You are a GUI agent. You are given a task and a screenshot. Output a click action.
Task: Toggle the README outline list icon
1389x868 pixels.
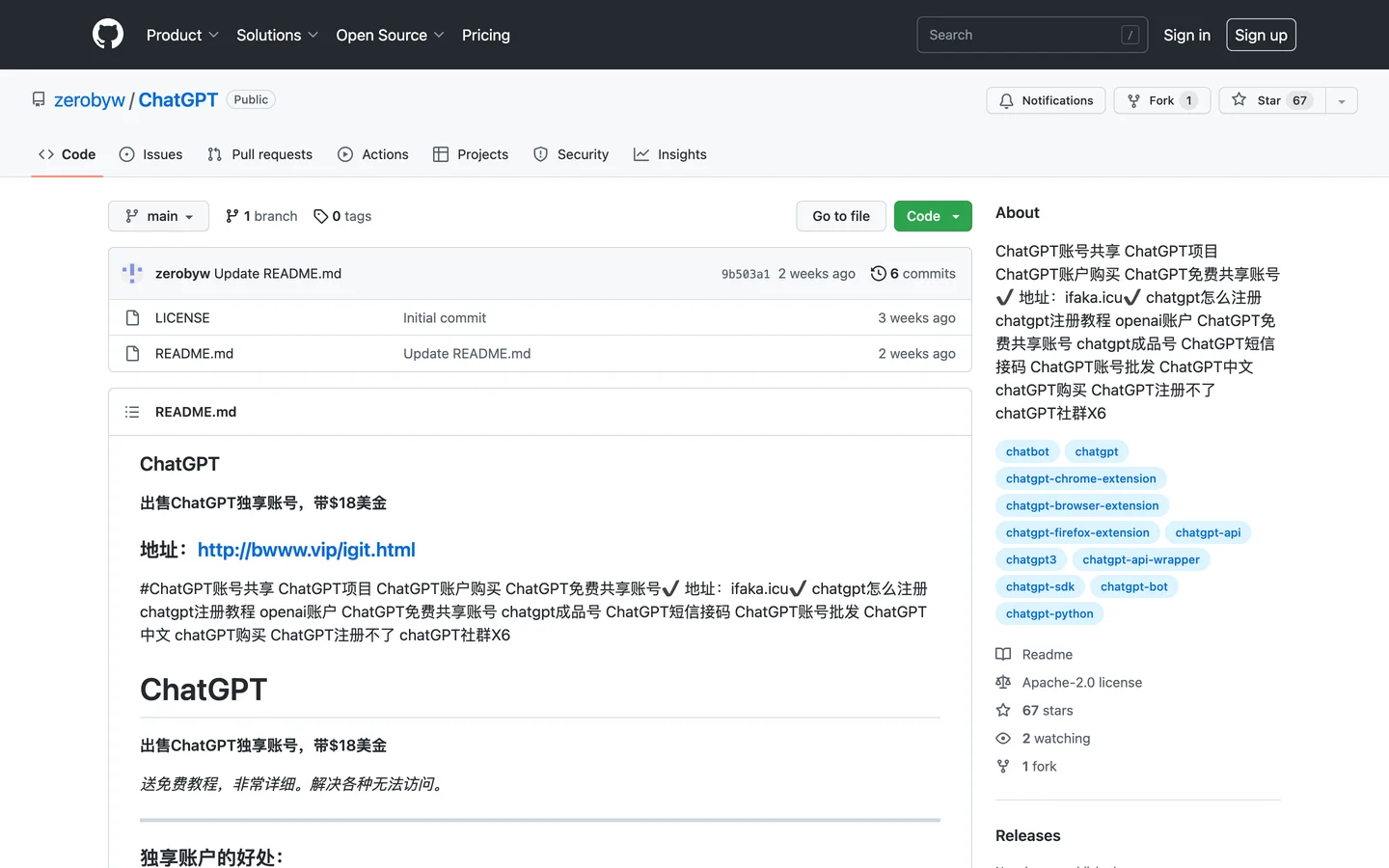pyautogui.click(x=132, y=412)
